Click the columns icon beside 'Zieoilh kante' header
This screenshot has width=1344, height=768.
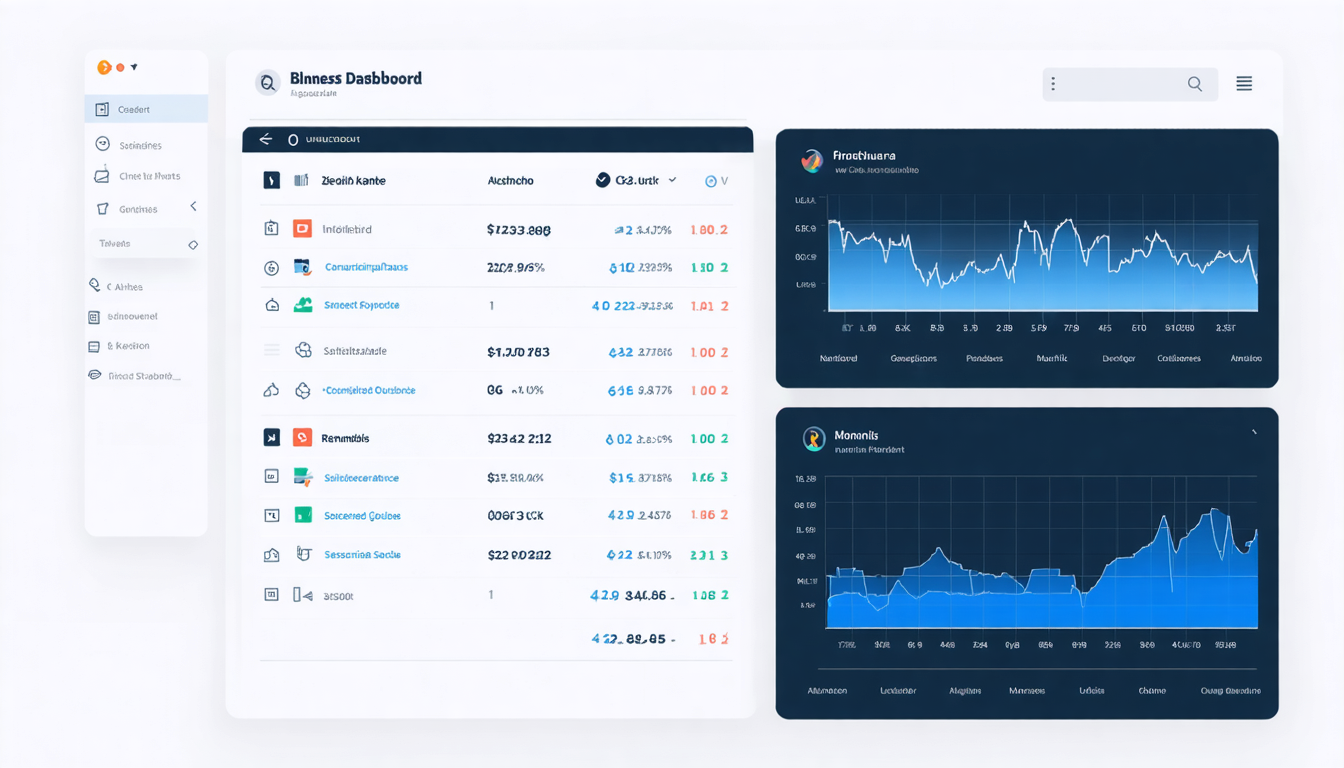point(301,181)
